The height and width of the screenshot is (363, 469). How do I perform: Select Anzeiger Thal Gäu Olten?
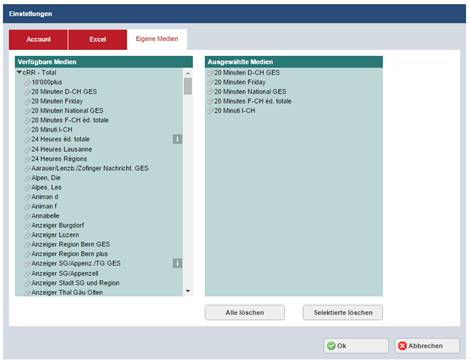(67, 292)
